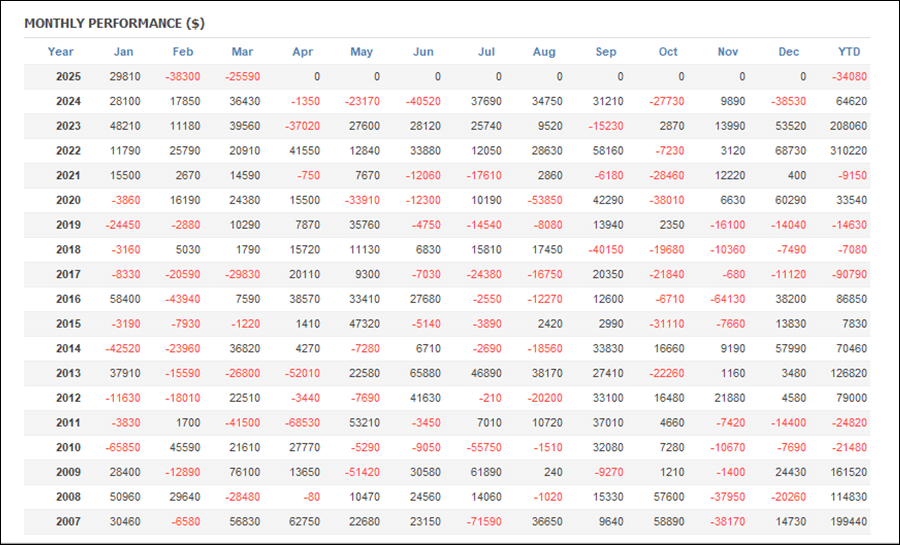The width and height of the screenshot is (900, 545).
Task: Click May 2019 value 35760
Action: click(x=364, y=225)
